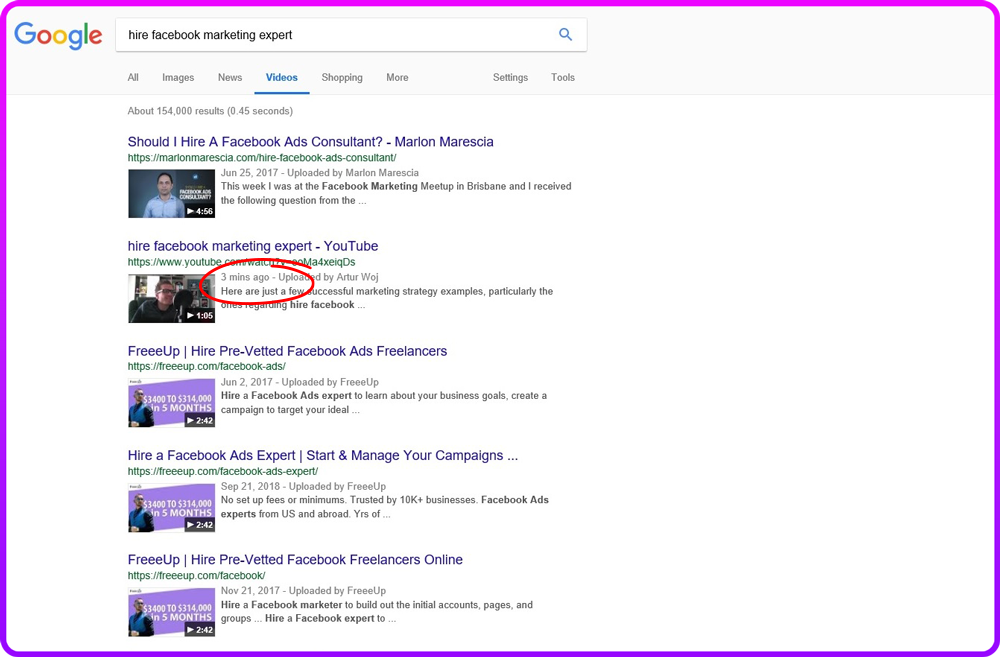Open 'FreeeUp | Hire Pre-Vetted Facebook Freelancers Online' result

tap(295, 559)
